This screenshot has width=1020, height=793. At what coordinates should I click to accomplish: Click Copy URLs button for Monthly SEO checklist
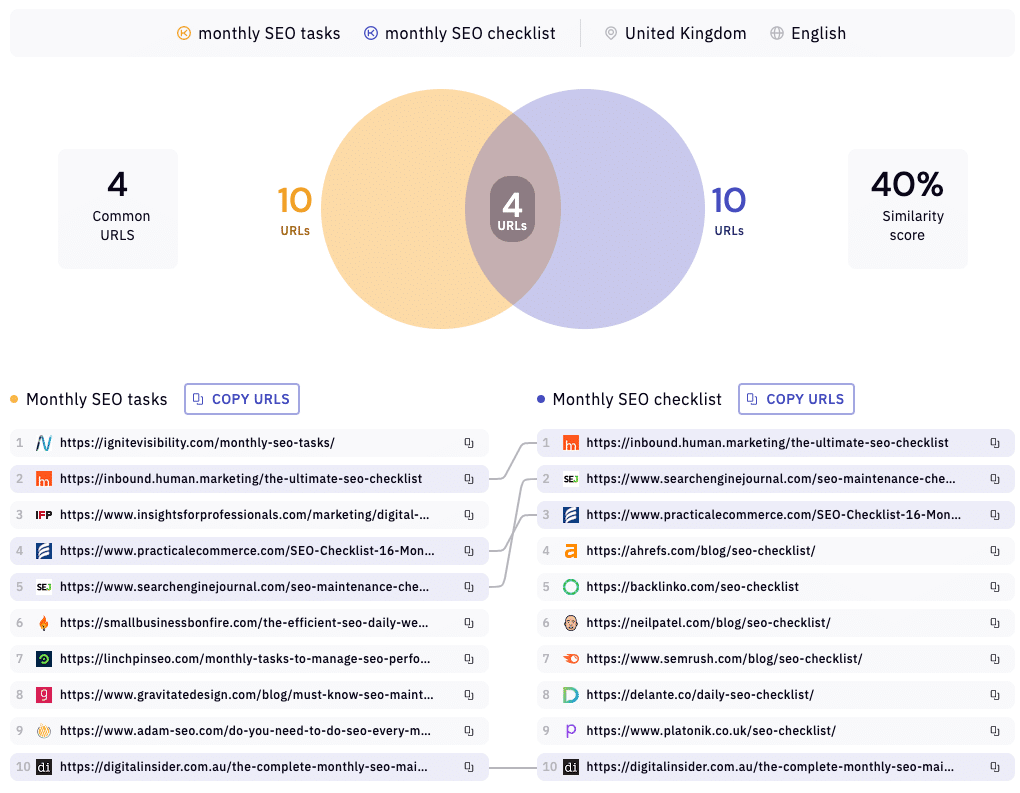pyautogui.click(x=796, y=399)
